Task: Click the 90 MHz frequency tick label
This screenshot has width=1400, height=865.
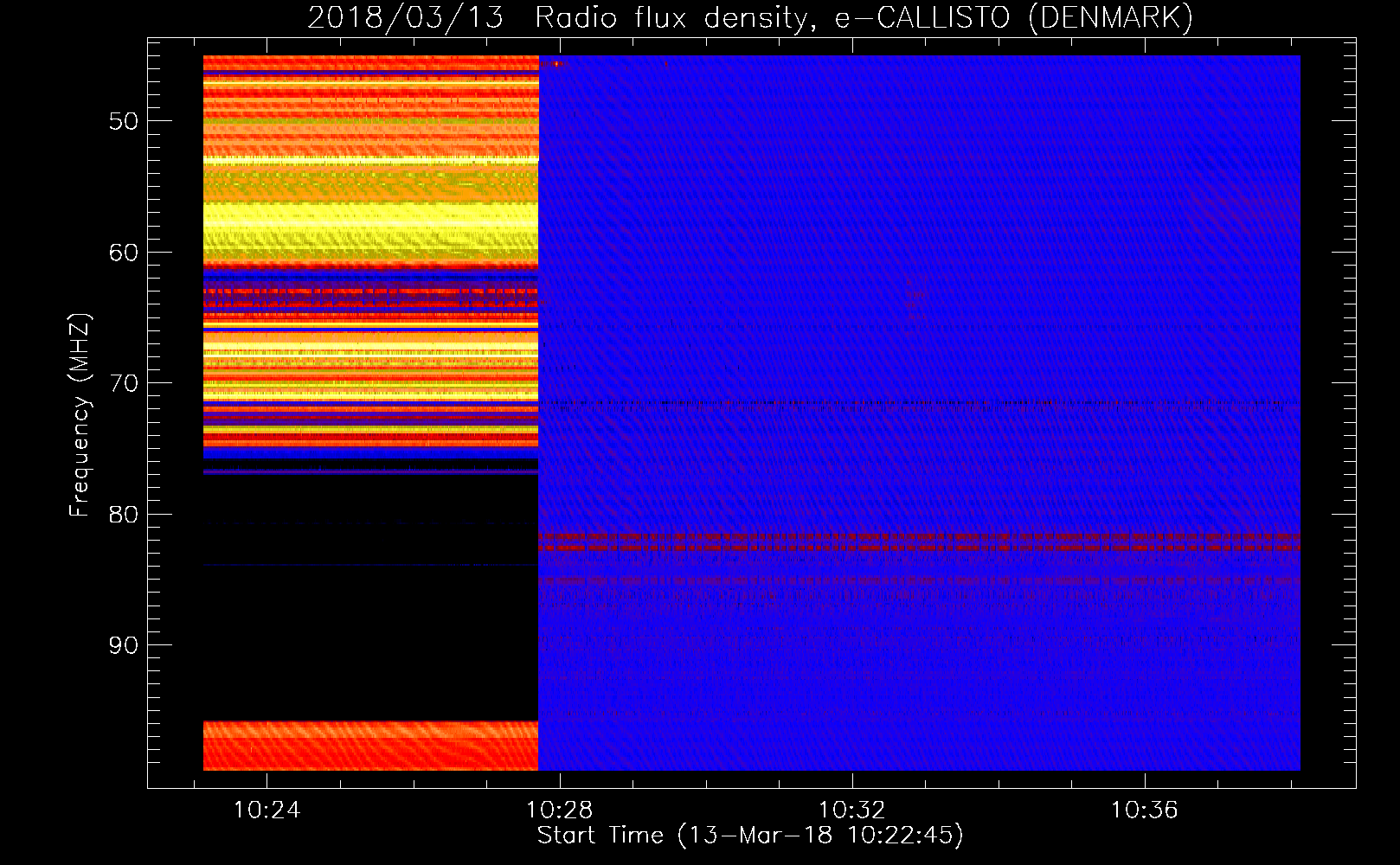Action: (x=124, y=645)
